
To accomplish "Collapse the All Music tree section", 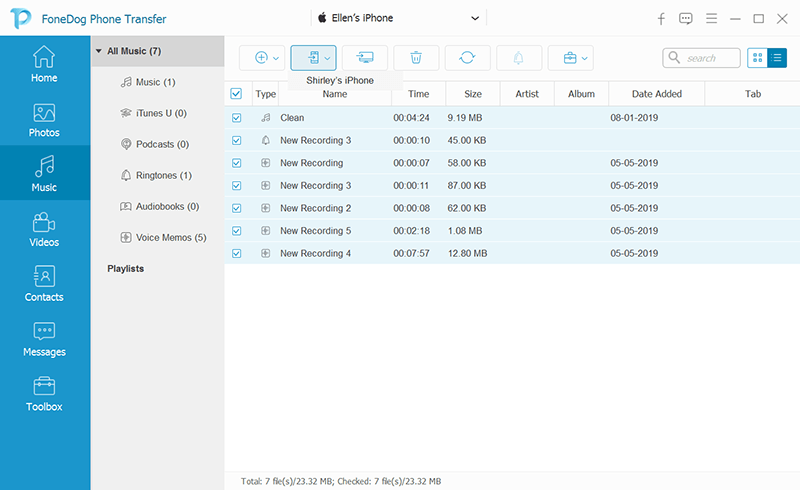I will pos(99,51).
